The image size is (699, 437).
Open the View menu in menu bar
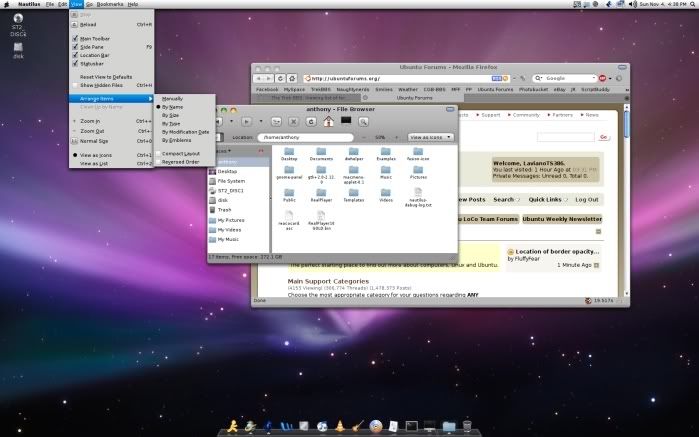pos(77,4)
